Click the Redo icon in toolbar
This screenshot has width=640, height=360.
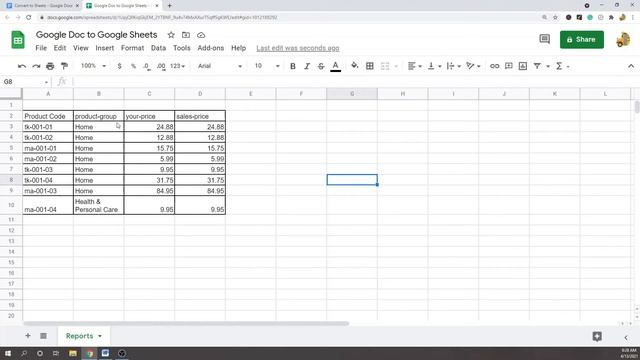pos(36,66)
